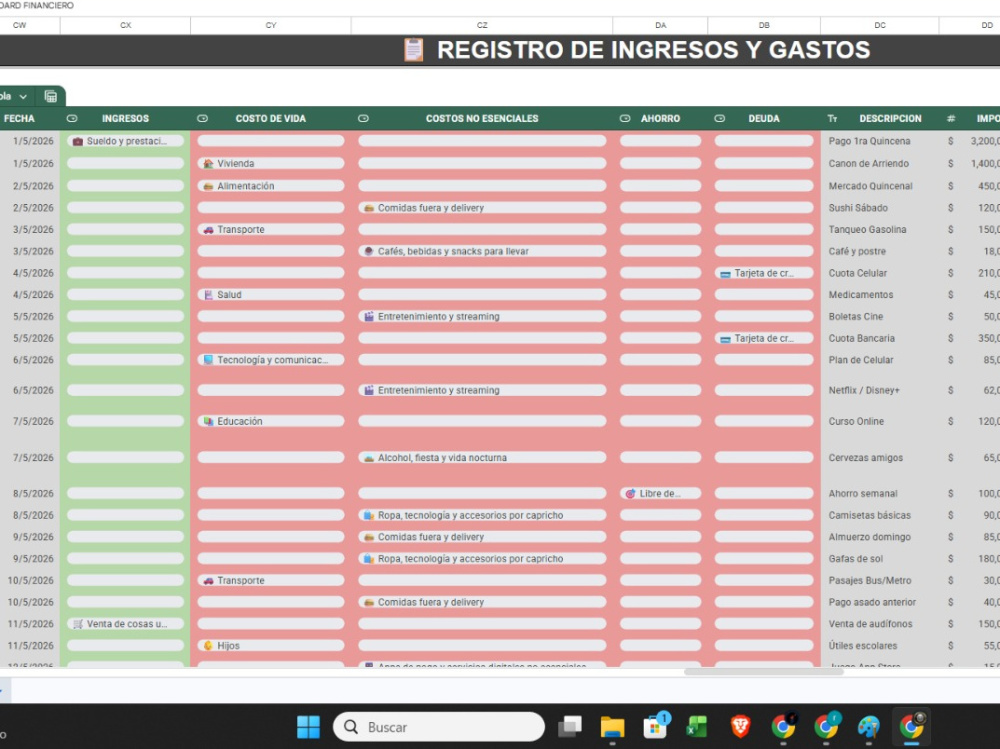Open the Windows Start menu
Image resolution: width=1000 pixels, height=749 pixels.
tap(309, 727)
